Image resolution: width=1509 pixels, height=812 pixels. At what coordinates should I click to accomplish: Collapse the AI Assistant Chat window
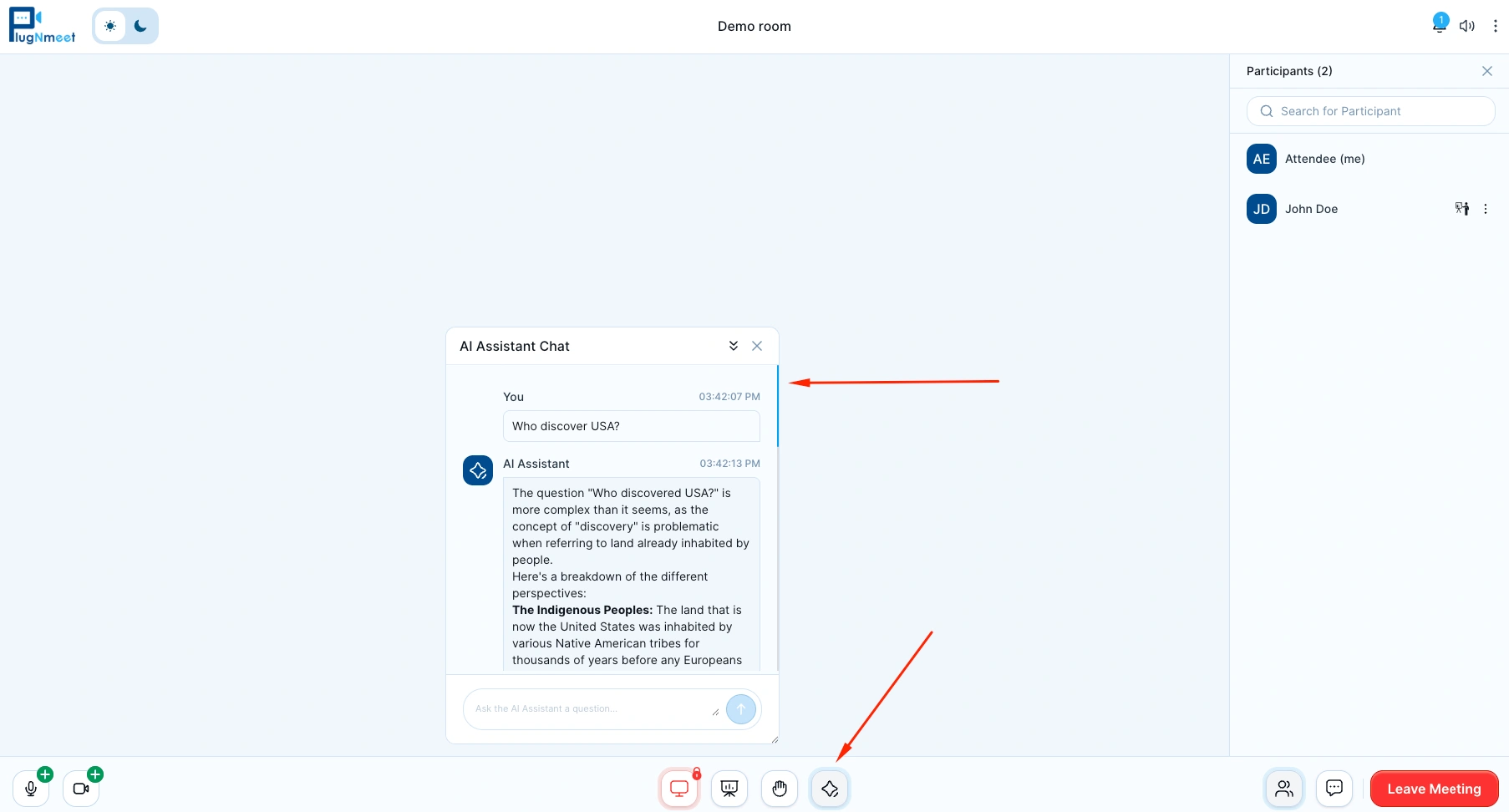pyautogui.click(x=733, y=345)
